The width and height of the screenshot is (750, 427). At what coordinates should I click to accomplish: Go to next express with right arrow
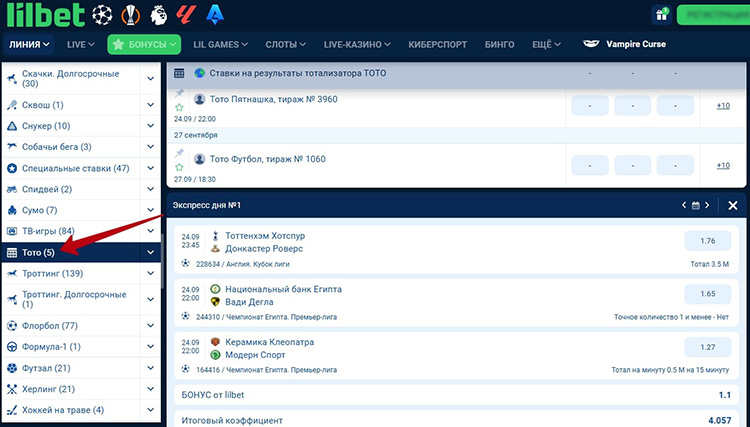707,205
